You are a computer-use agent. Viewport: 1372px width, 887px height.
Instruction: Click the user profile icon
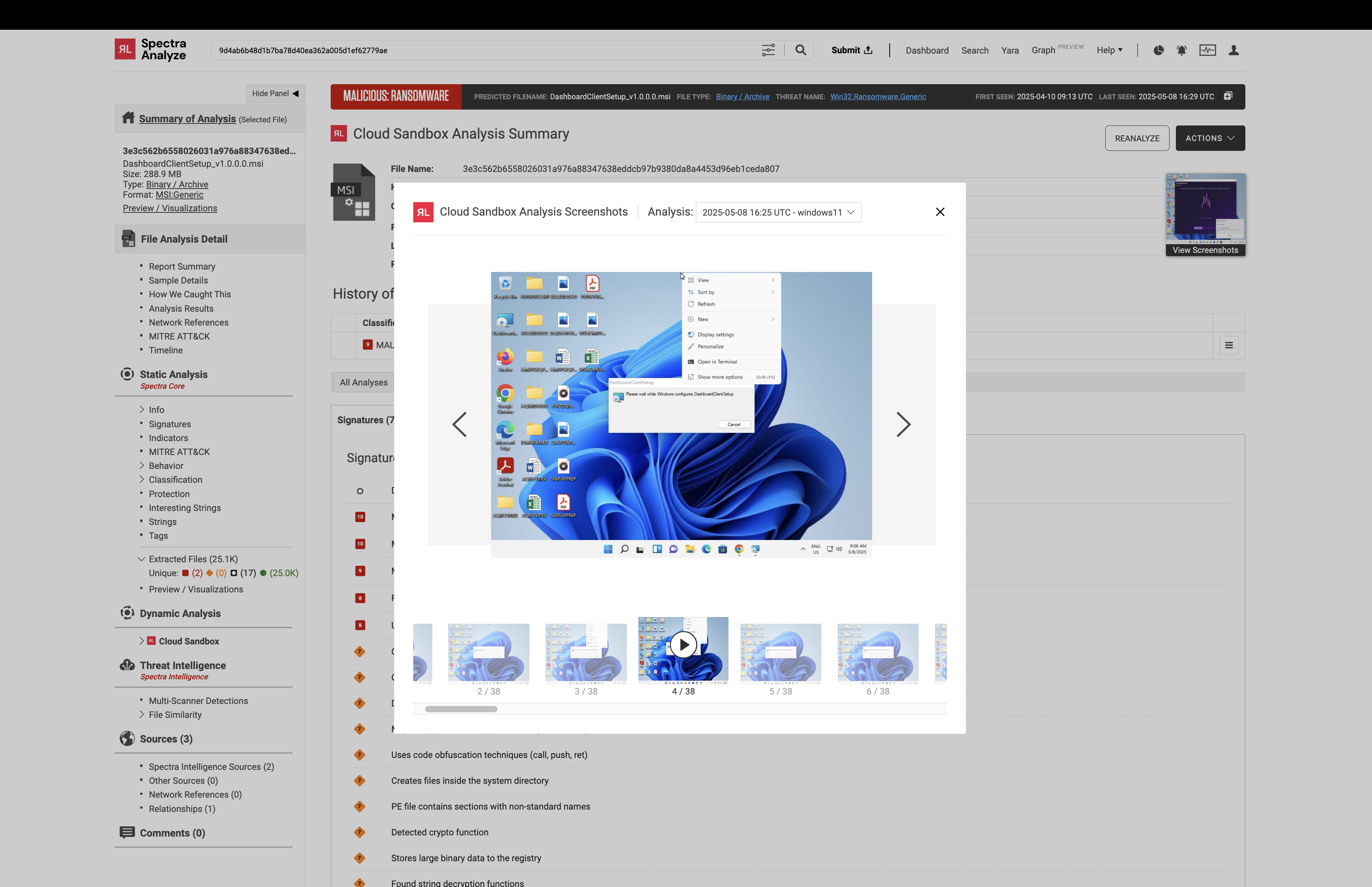coord(1233,50)
